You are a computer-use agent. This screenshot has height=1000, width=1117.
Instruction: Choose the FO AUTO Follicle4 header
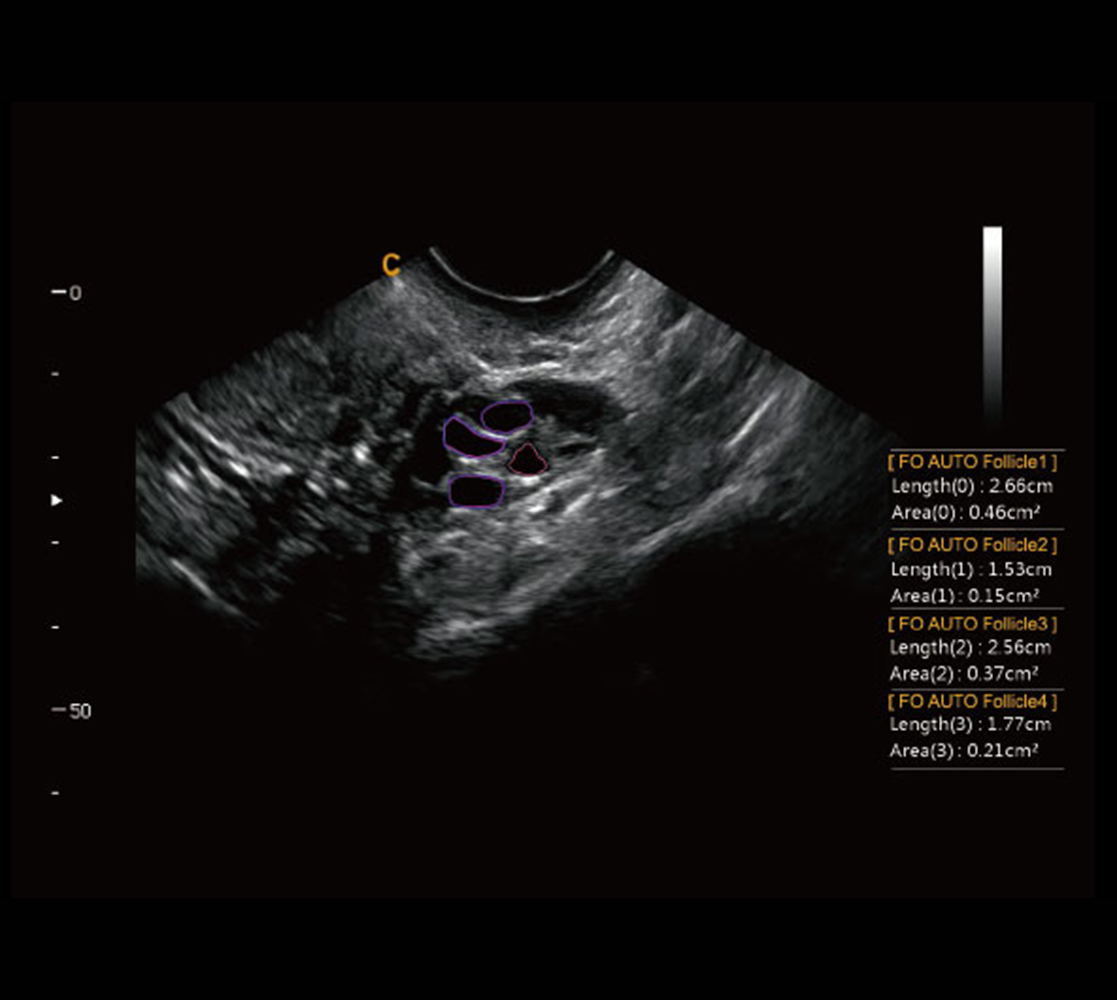point(972,701)
